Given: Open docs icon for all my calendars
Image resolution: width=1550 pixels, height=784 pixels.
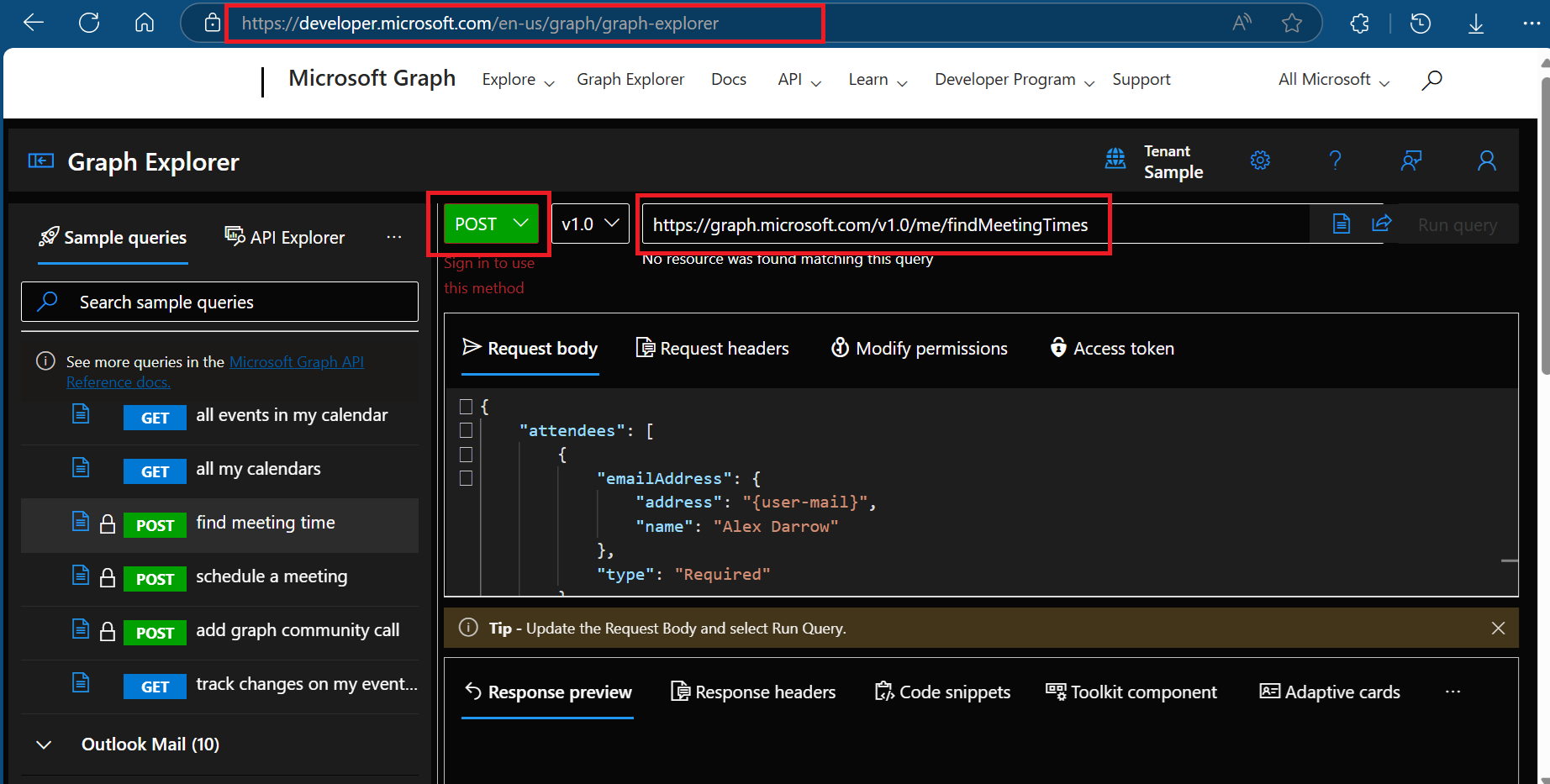Looking at the screenshot, I should coord(81,467).
